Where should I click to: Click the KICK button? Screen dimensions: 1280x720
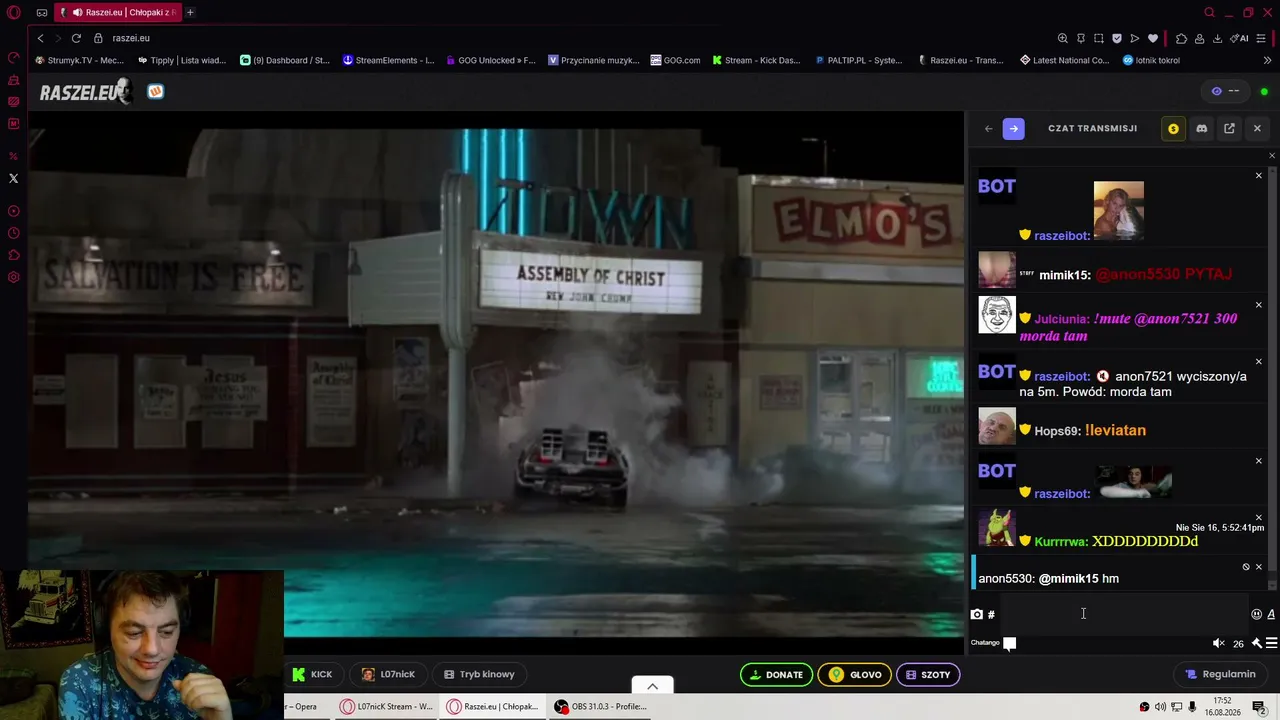pyautogui.click(x=313, y=675)
